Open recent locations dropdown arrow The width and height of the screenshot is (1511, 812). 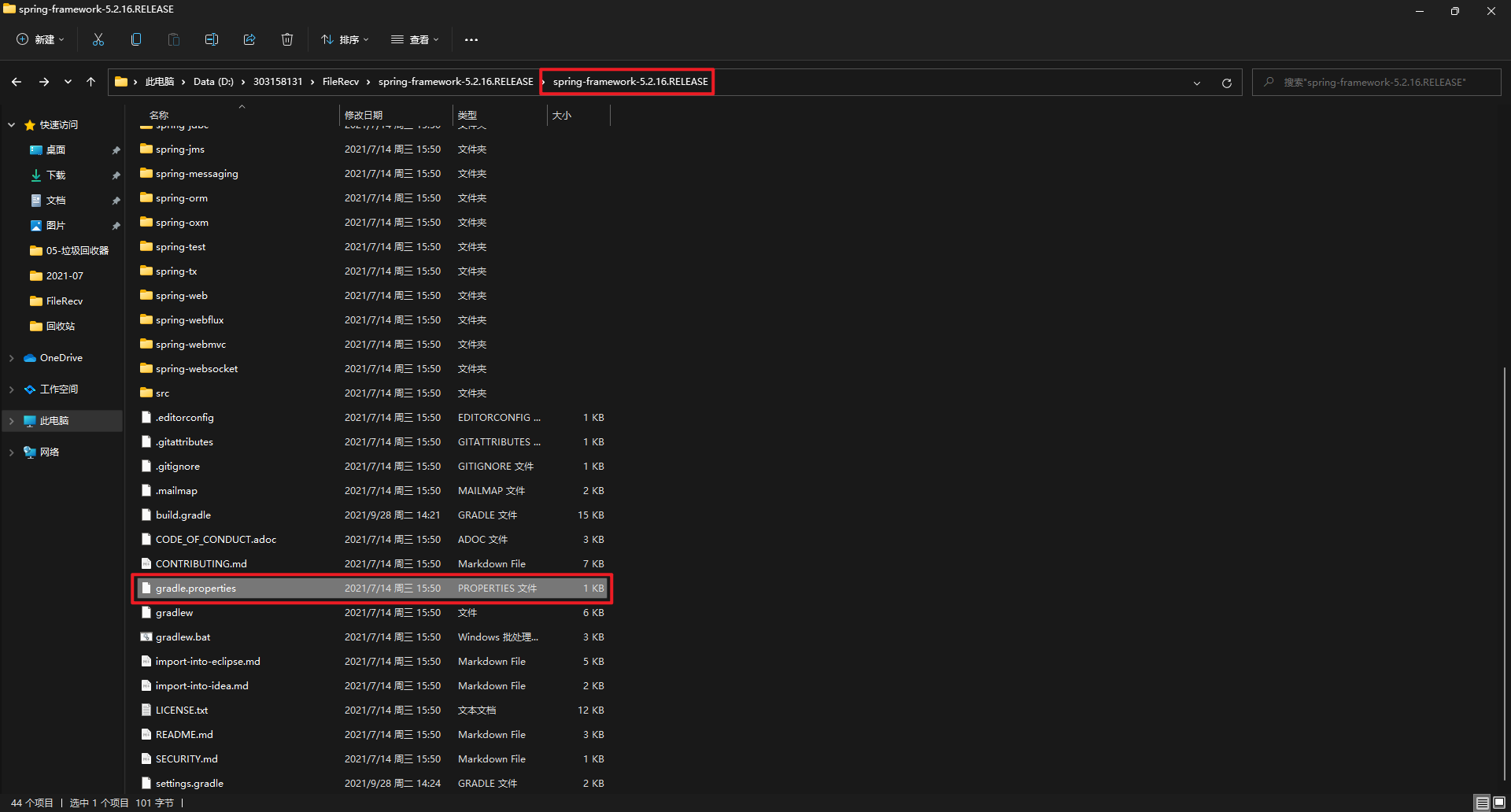[68, 82]
